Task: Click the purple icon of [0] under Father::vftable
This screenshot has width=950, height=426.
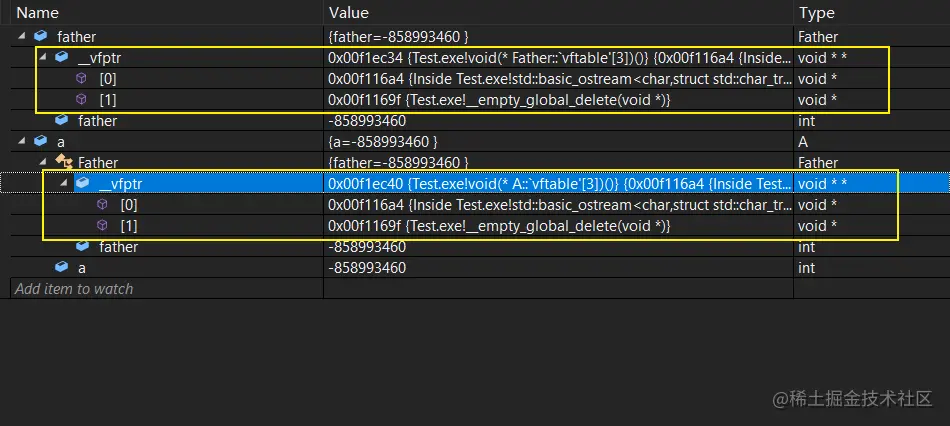Action: [81, 78]
